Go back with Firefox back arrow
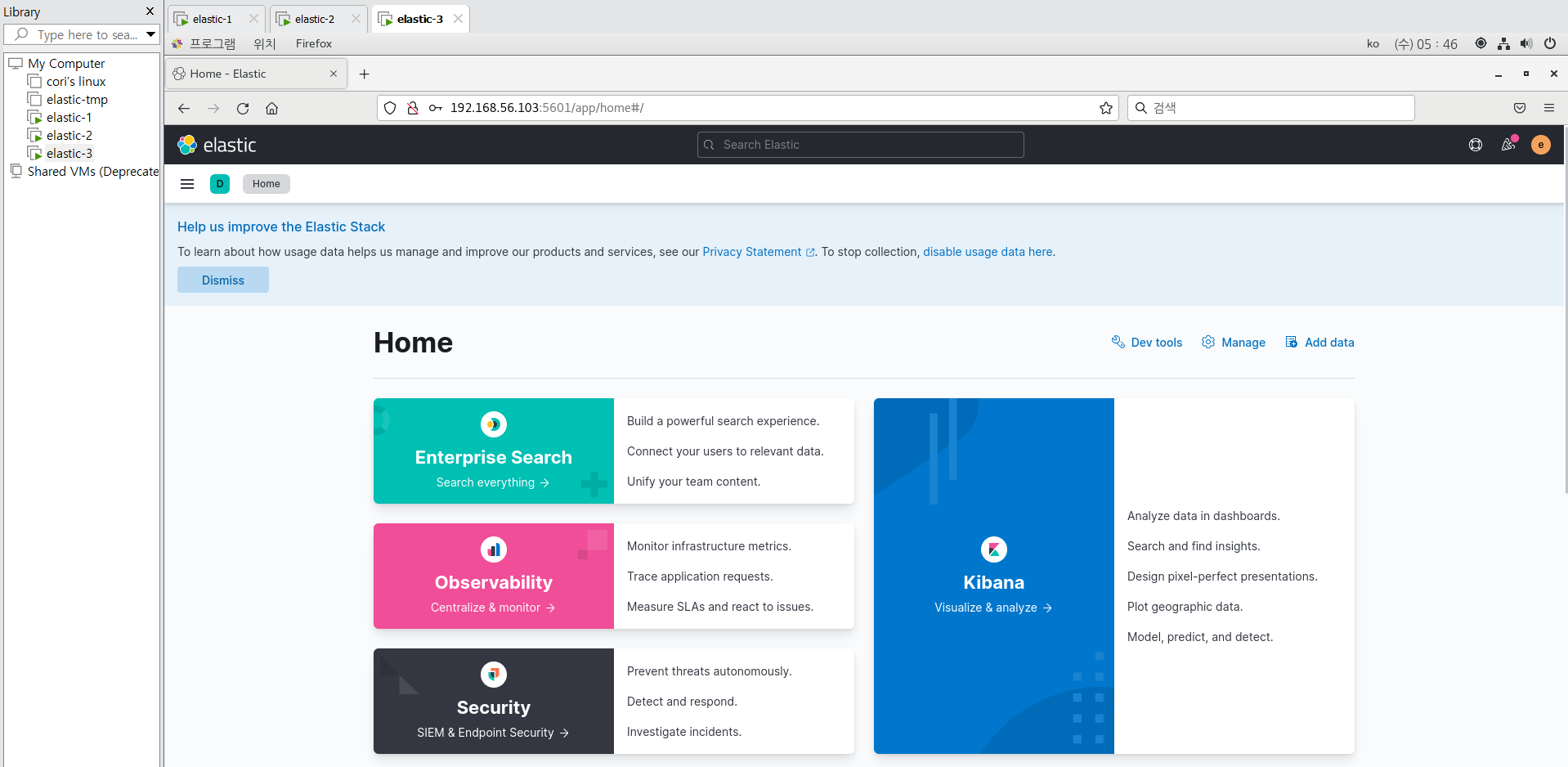The image size is (1568, 767). click(184, 108)
